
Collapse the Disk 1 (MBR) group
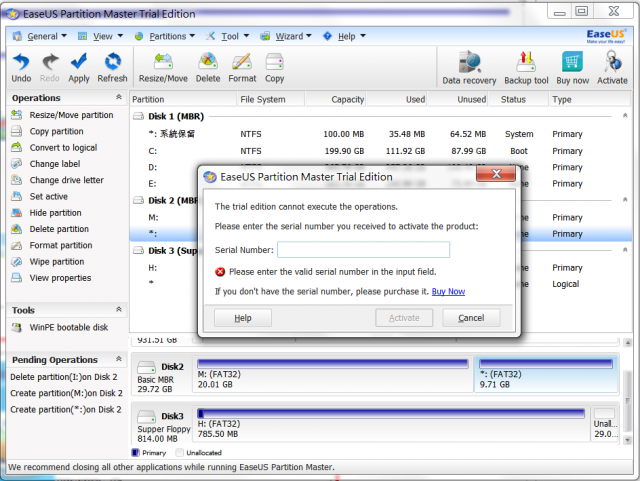click(x=625, y=116)
